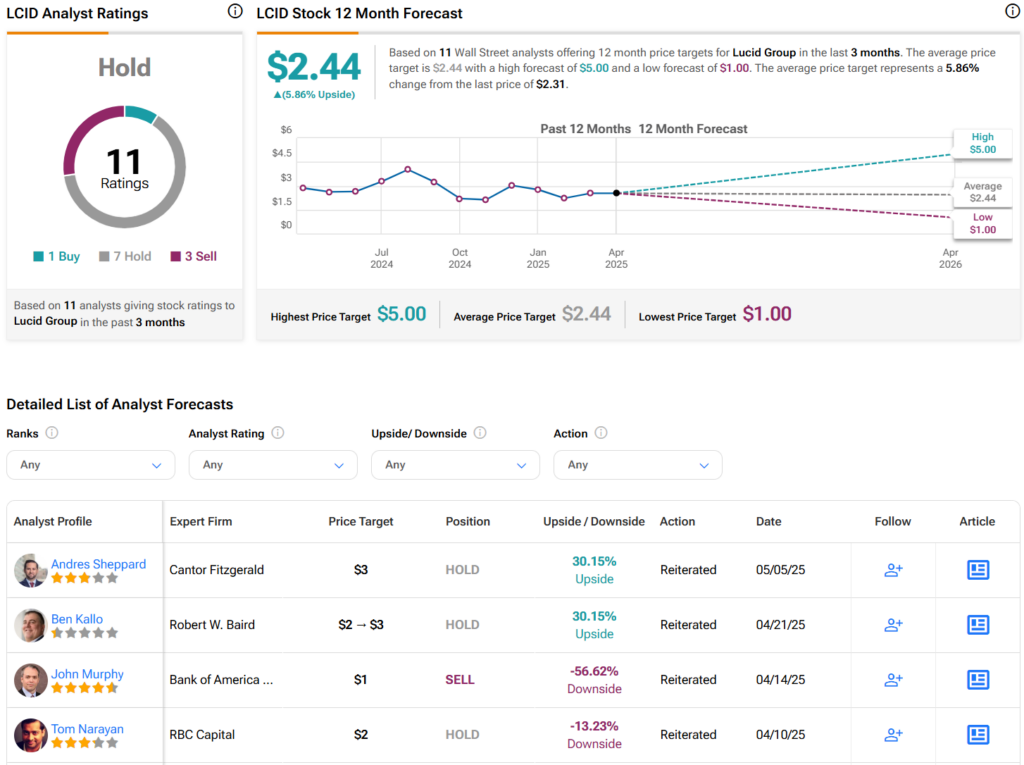Expand the Action filter dropdown
Image resolution: width=1024 pixels, height=765 pixels.
point(638,465)
